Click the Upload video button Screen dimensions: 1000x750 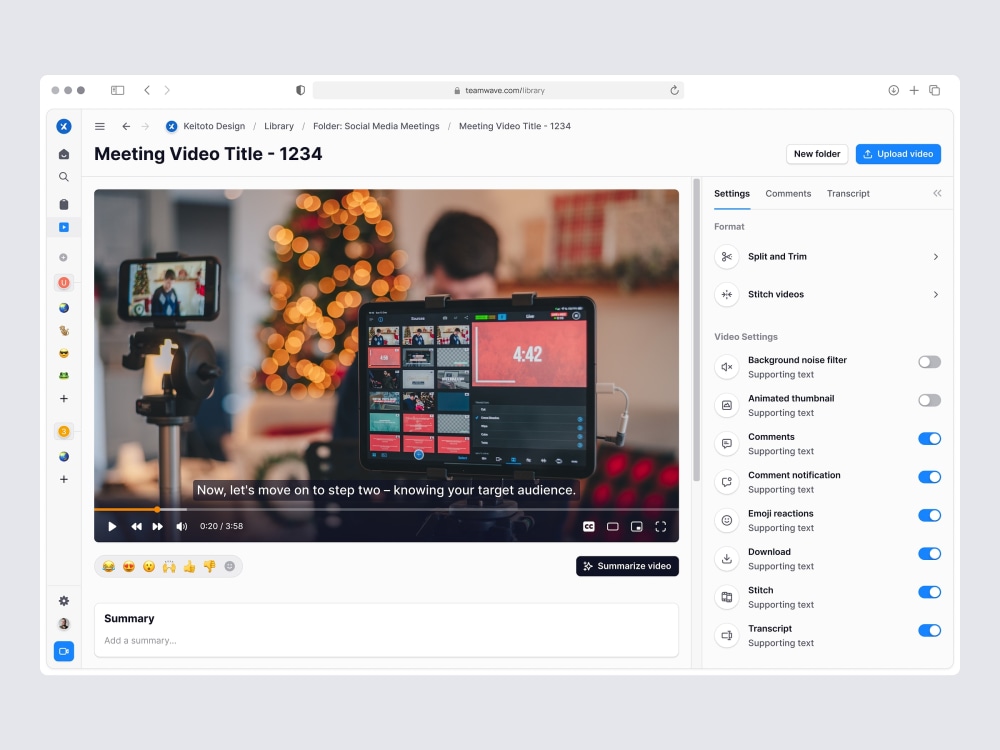[x=898, y=154]
